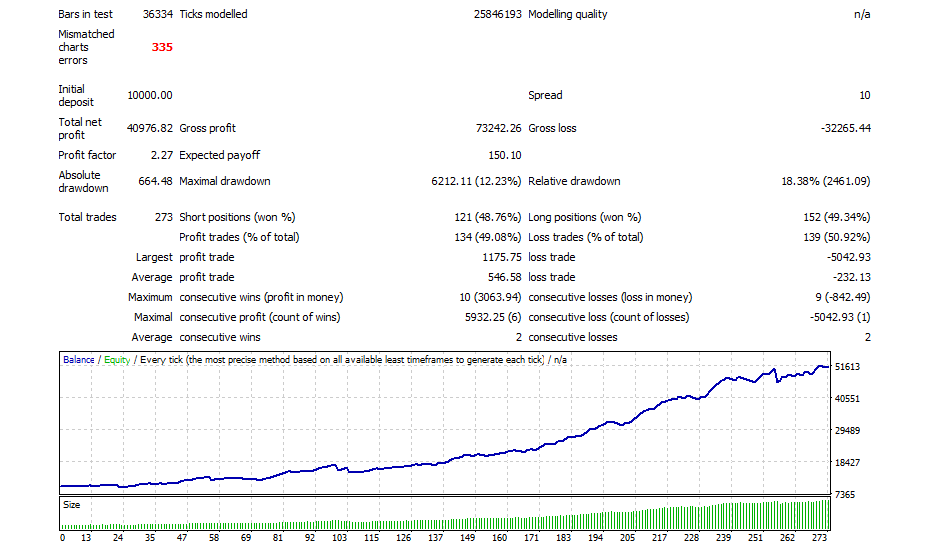Click the Gross loss amount -32265.44
The width and height of the screenshot is (932, 551).
point(845,128)
